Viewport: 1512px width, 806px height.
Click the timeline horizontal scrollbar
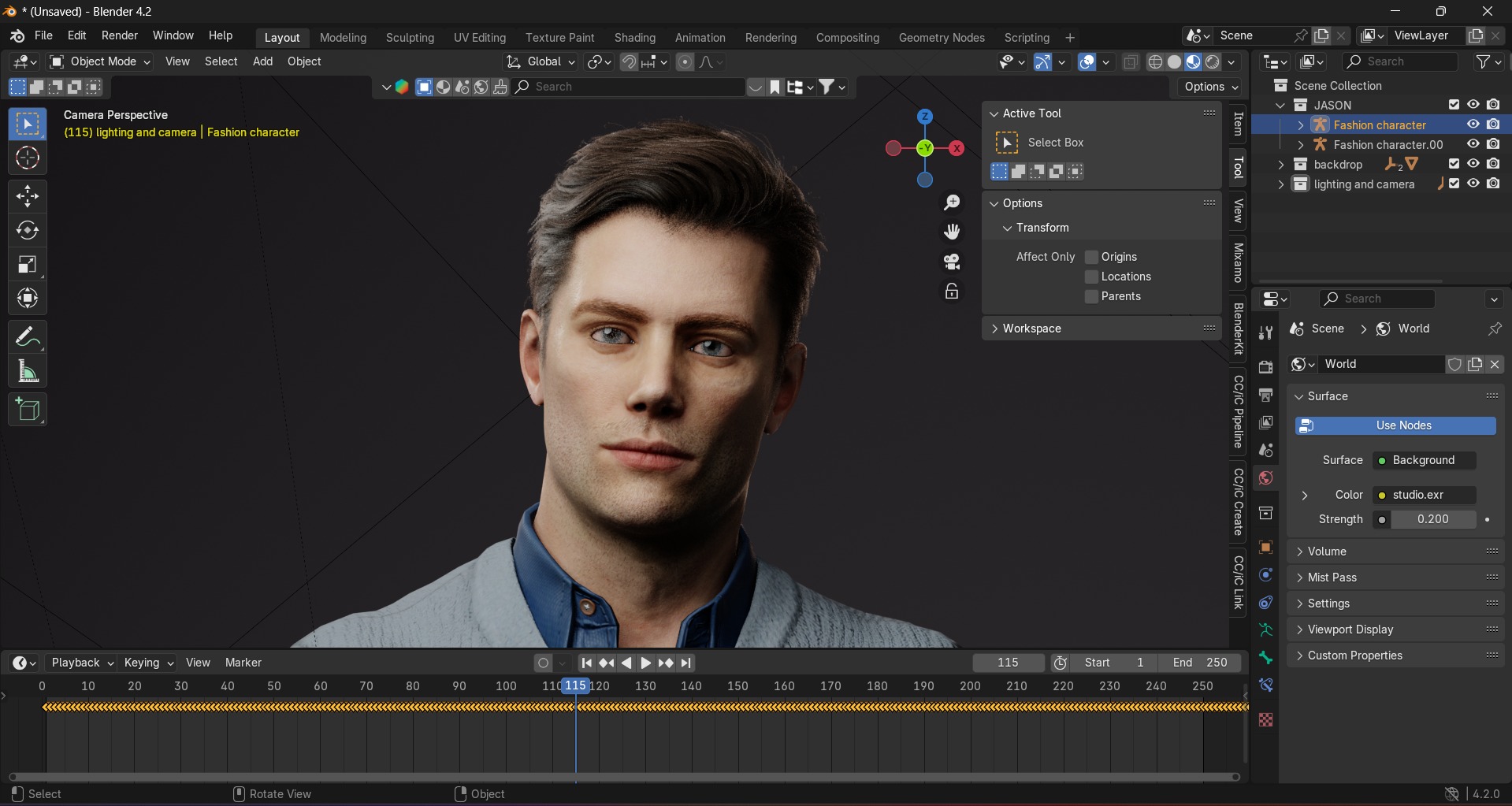[x=624, y=778]
